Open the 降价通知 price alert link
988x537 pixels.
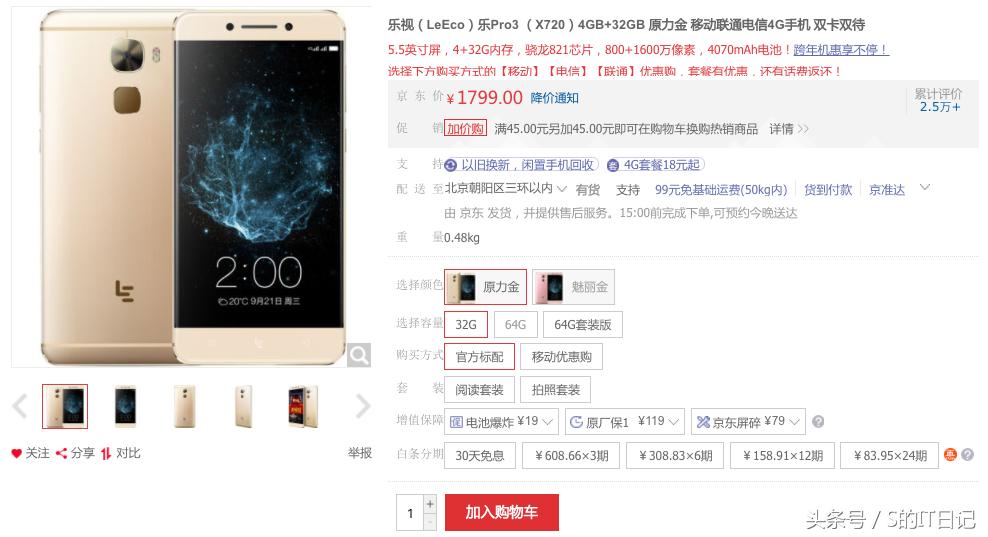coord(554,98)
